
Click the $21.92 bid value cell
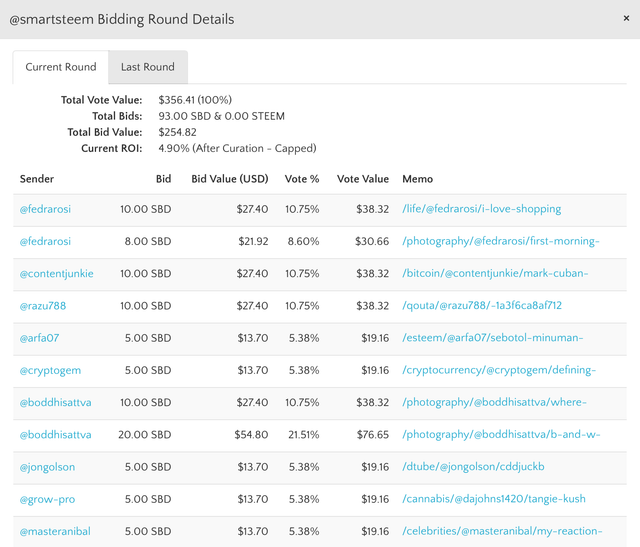pyautogui.click(x=253, y=242)
